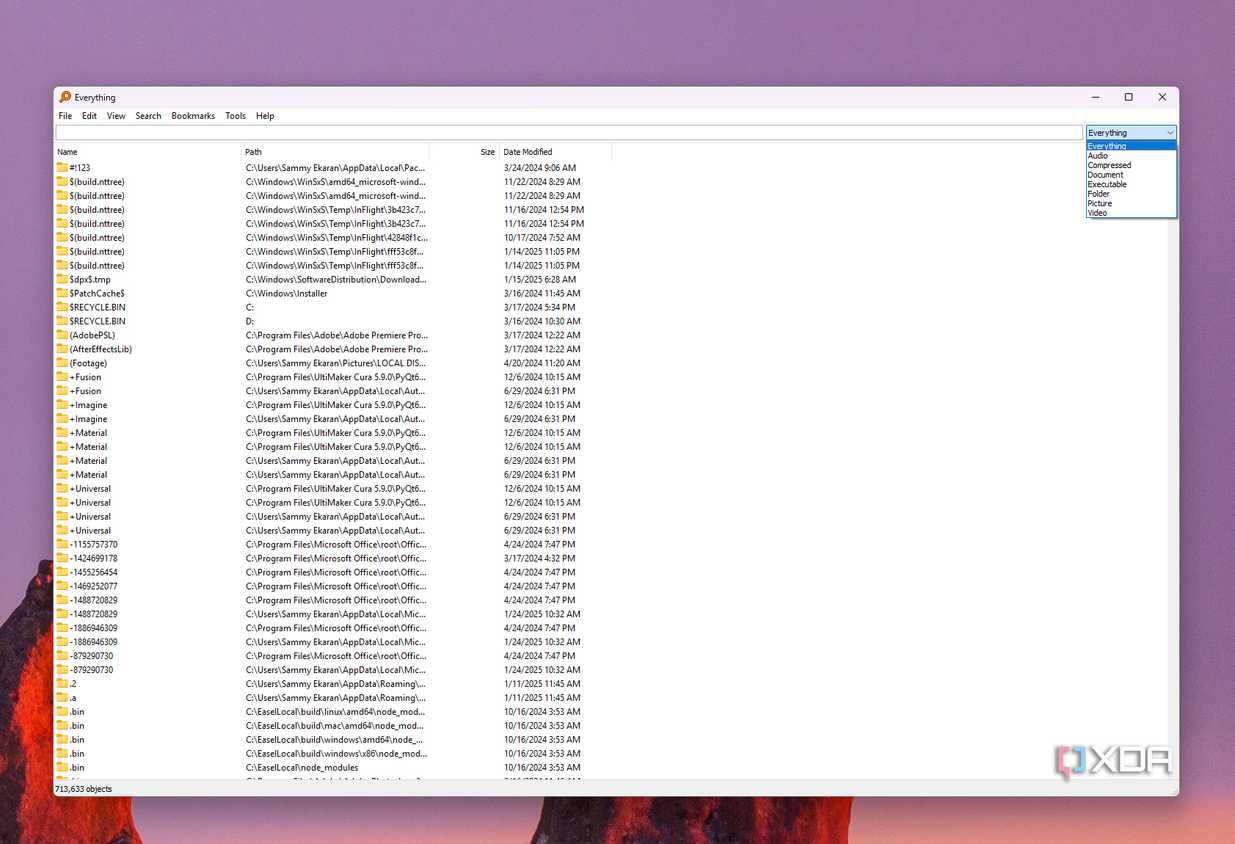Focus the search text box
The width and height of the screenshot is (1235, 844).
pyautogui.click(x=569, y=133)
